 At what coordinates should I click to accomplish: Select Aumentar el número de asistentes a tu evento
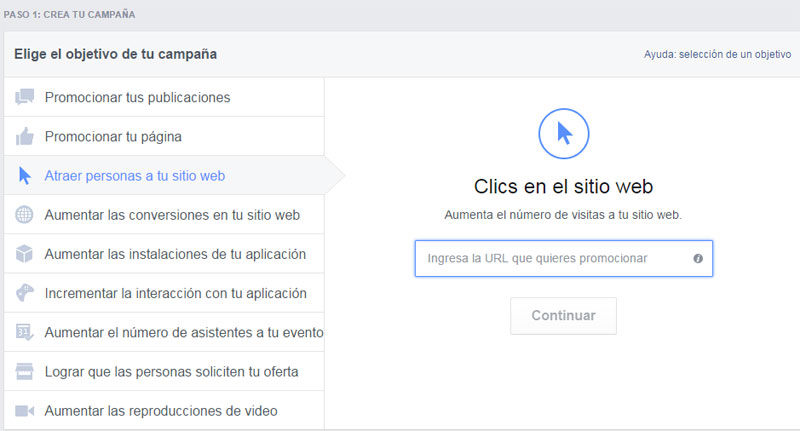coord(164,332)
